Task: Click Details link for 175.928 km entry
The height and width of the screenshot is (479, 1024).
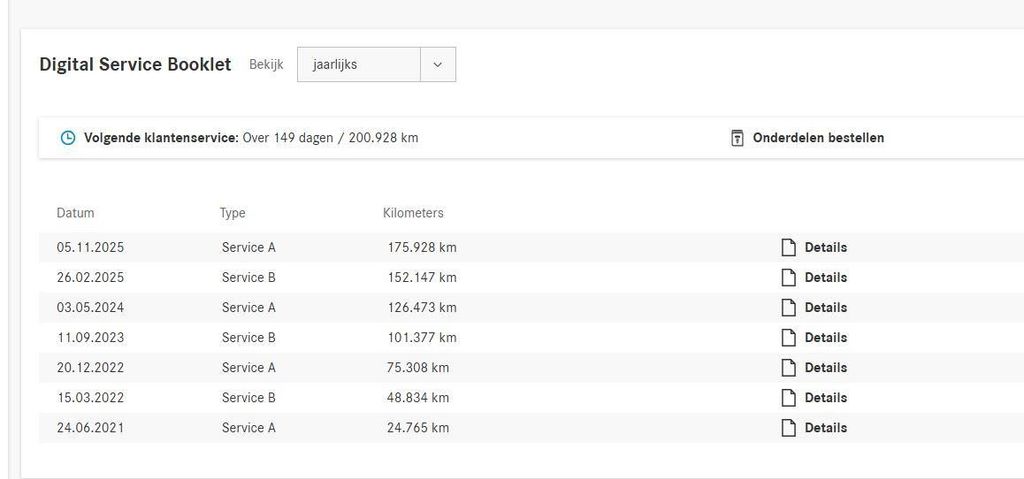Action: pos(825,248)
